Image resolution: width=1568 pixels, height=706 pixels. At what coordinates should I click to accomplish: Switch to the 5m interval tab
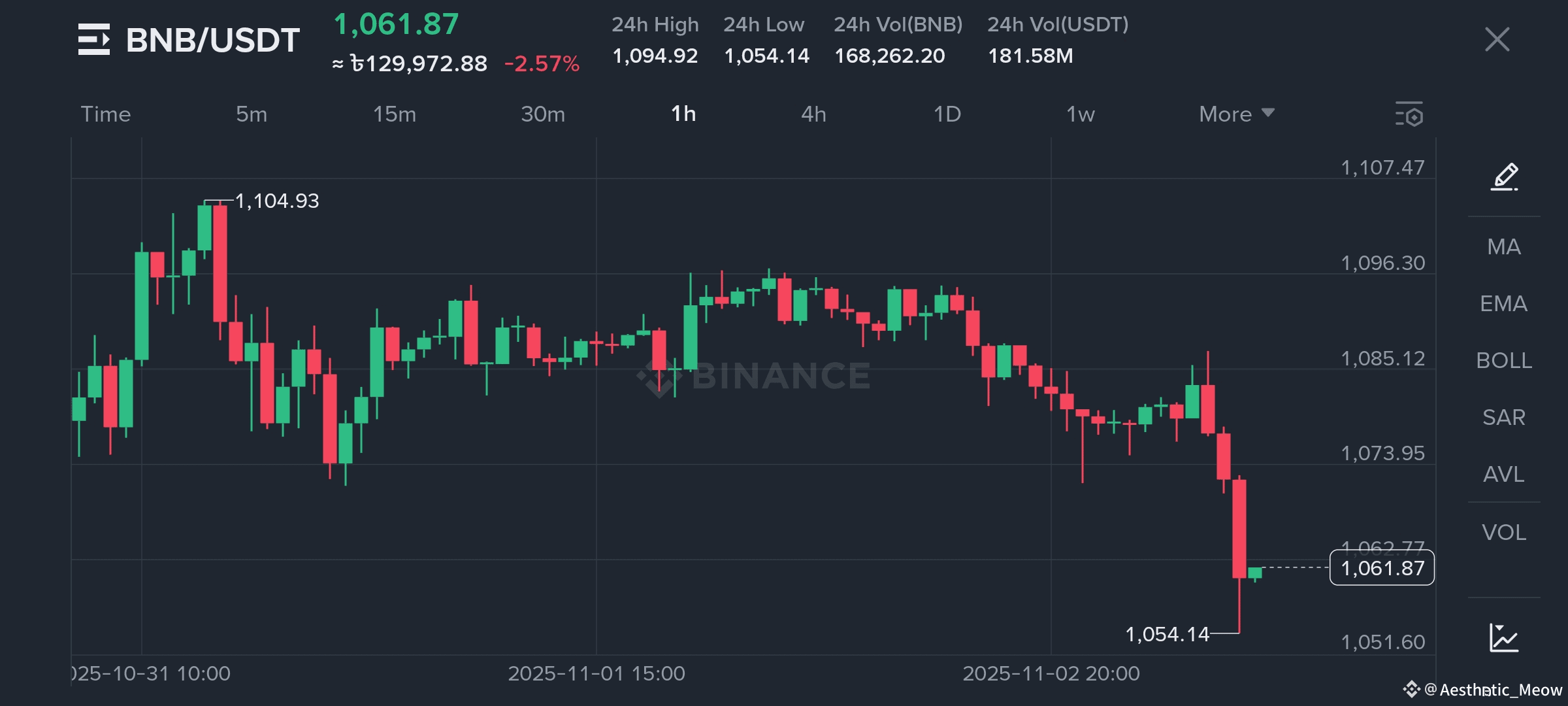[x=252, y=114]
